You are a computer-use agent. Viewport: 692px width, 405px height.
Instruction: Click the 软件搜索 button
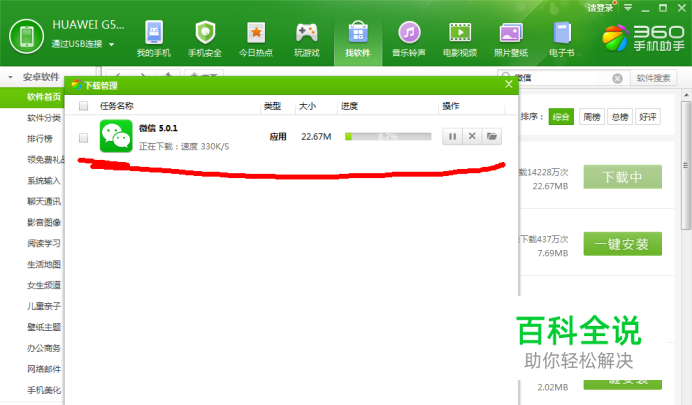pyautogui.click(x=653, y=79)
